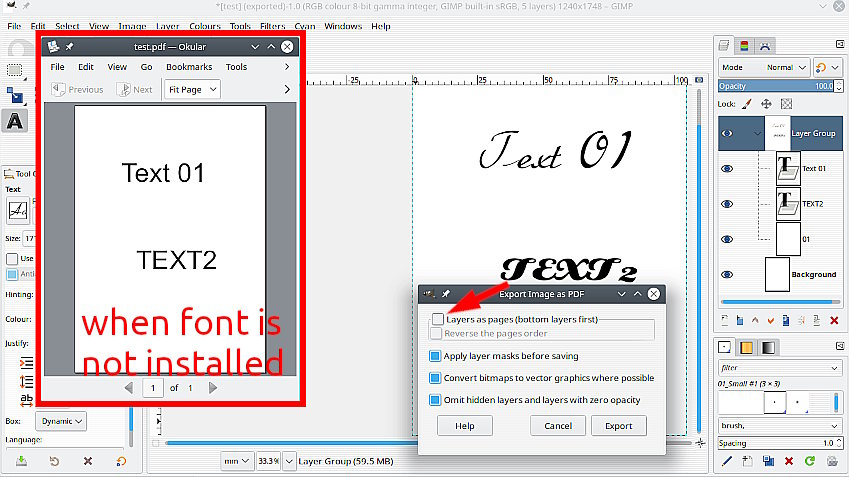Viewport: 849px width, 477px height.
Task: Delete tool preset icon in Tool Options
Action: (x=88, y=461)
